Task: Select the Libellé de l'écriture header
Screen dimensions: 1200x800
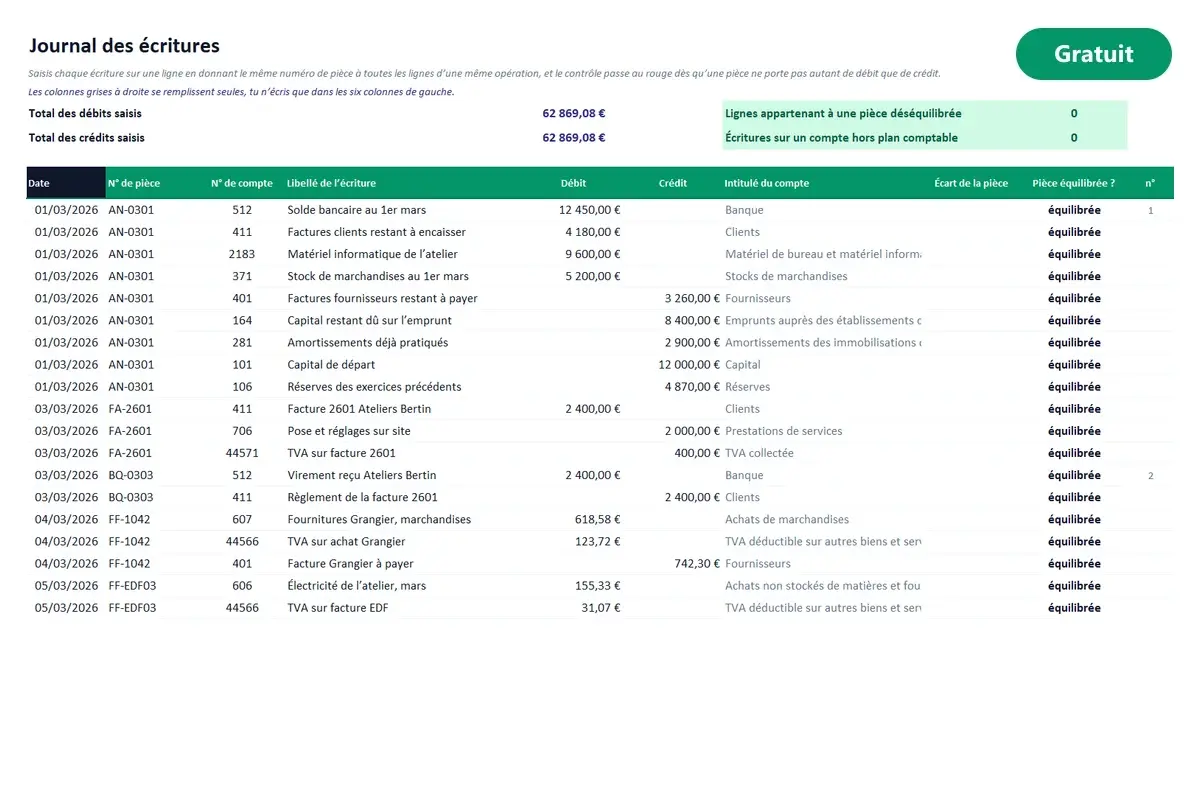Action: (x=332, y=183)
